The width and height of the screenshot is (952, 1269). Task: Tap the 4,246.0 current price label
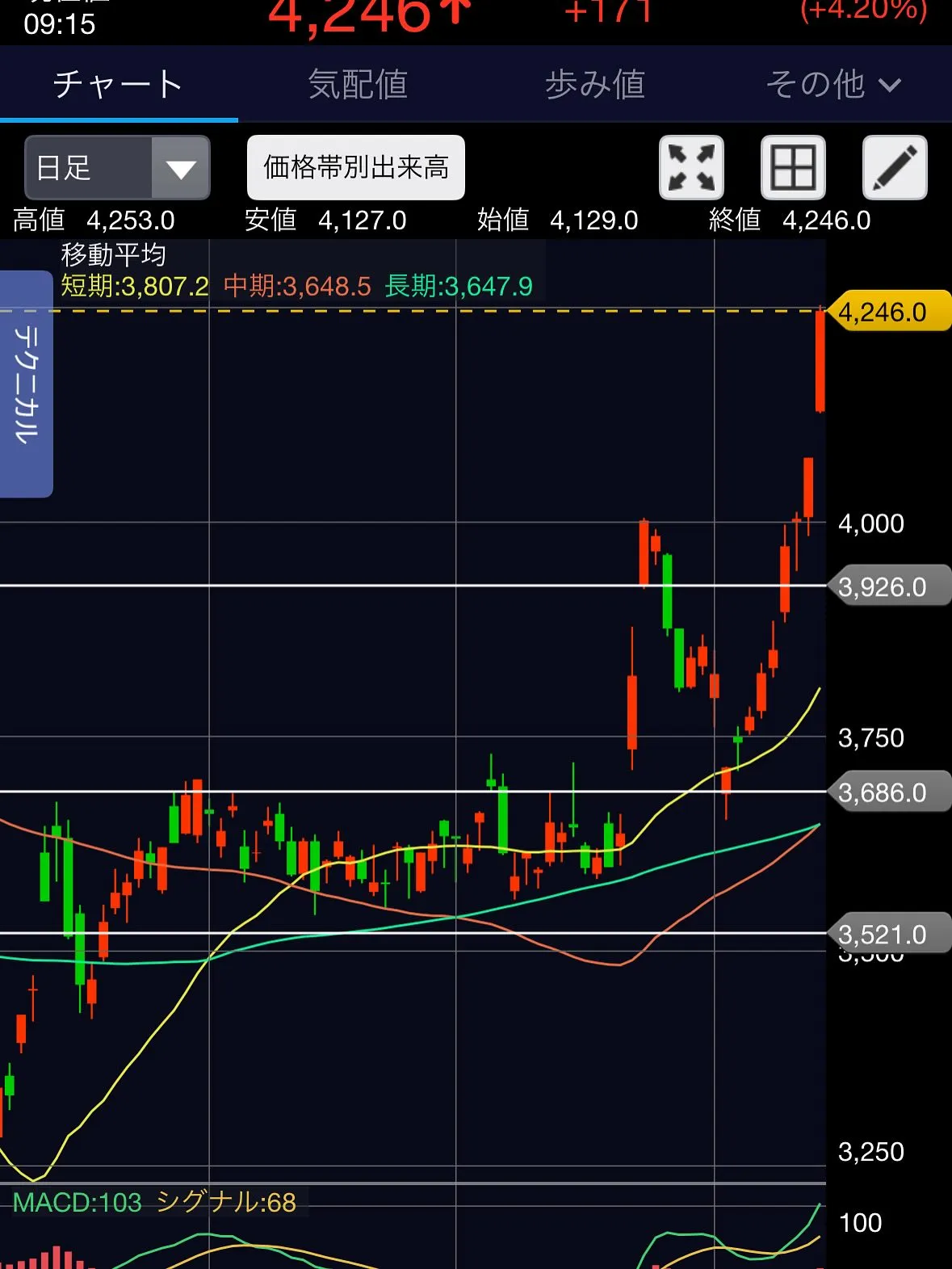click(x=887, y=312)
